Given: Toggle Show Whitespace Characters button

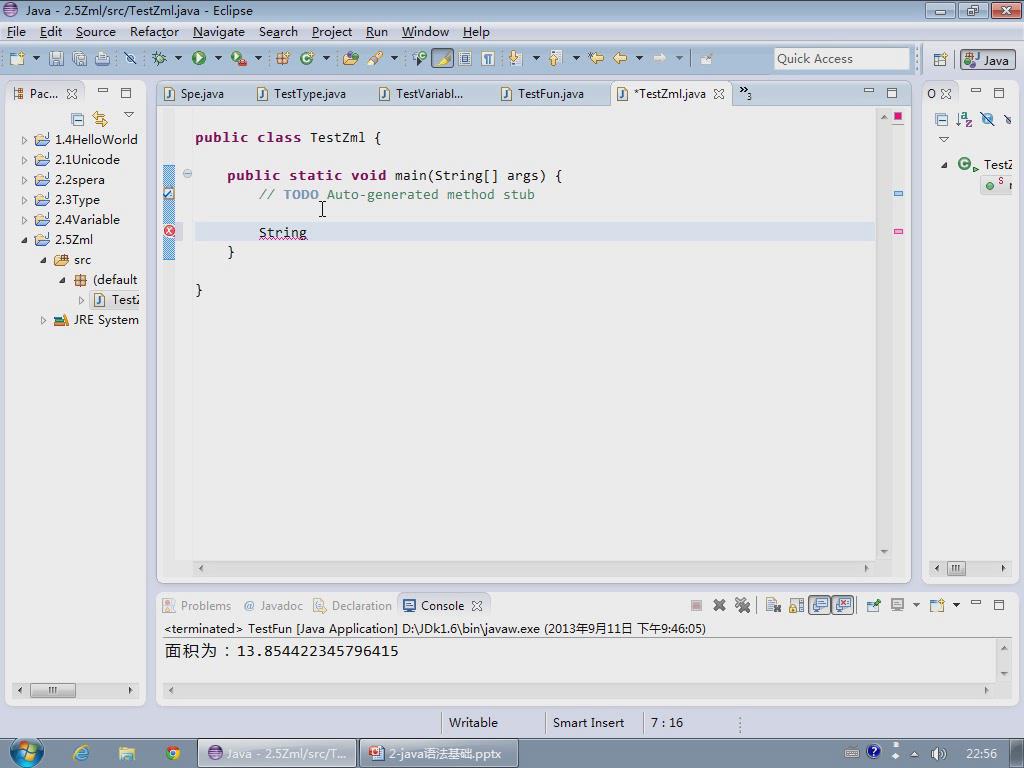Looking at the screenshot, I should click(488, 59).
